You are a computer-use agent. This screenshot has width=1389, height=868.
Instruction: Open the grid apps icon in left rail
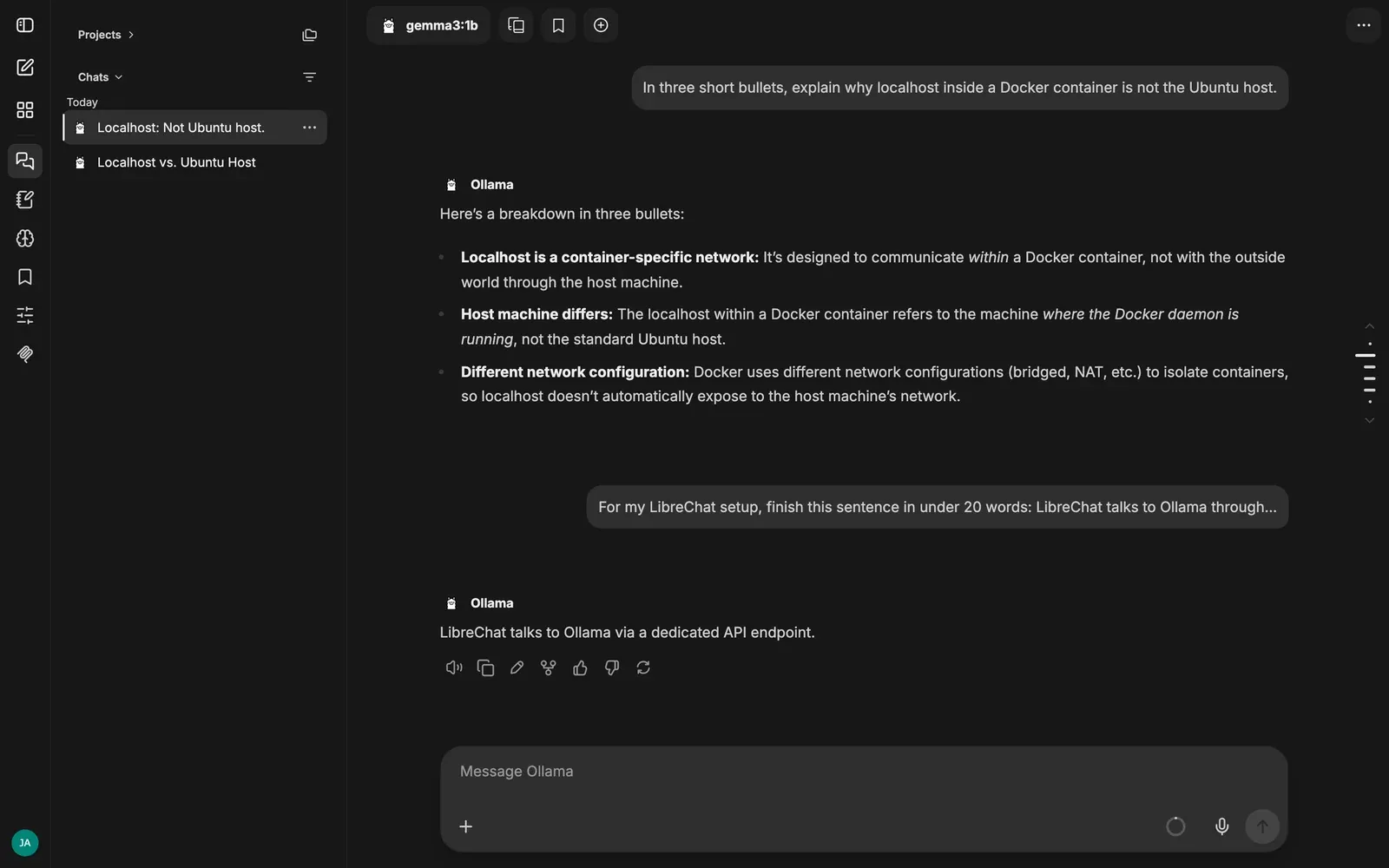(x=25, y=110)
